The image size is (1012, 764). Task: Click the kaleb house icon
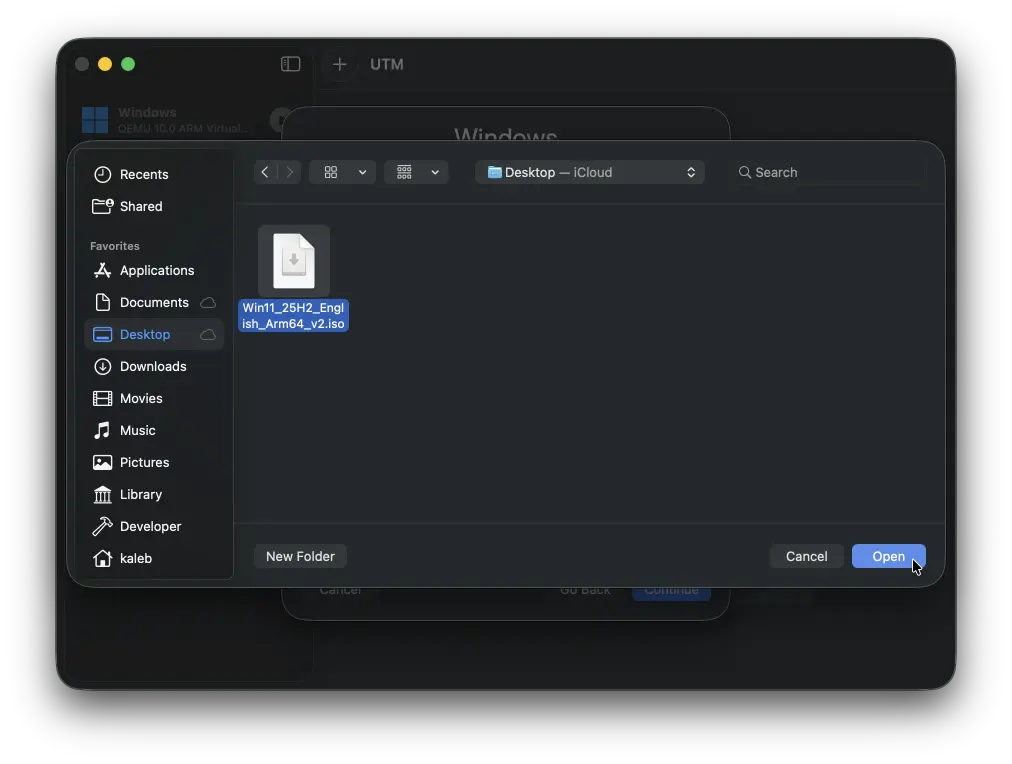[x=103, y=558]
